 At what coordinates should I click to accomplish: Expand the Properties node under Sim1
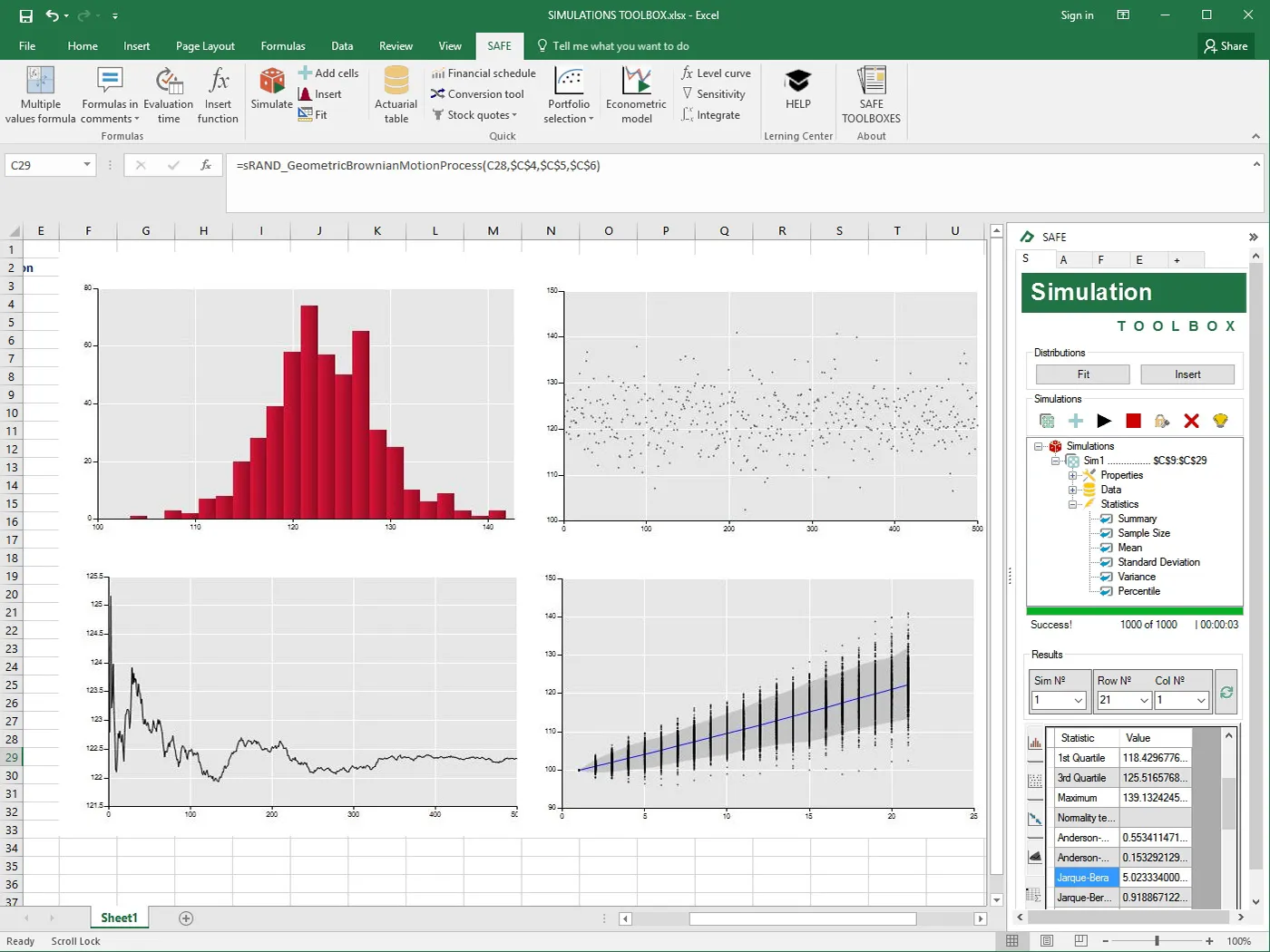pos(1072,475)
